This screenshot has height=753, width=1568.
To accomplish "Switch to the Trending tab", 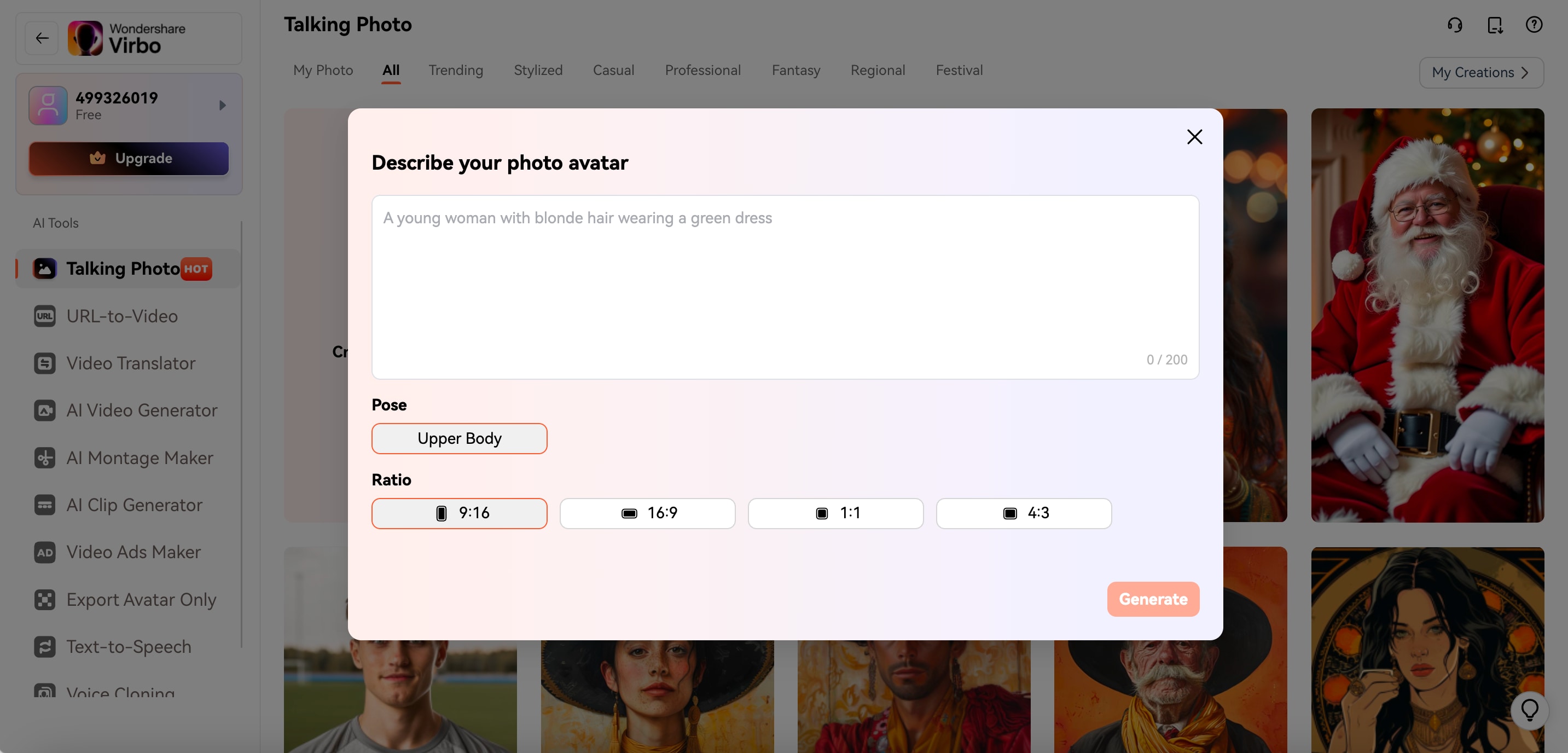I will pyautogui.click(x=455, y=70).
